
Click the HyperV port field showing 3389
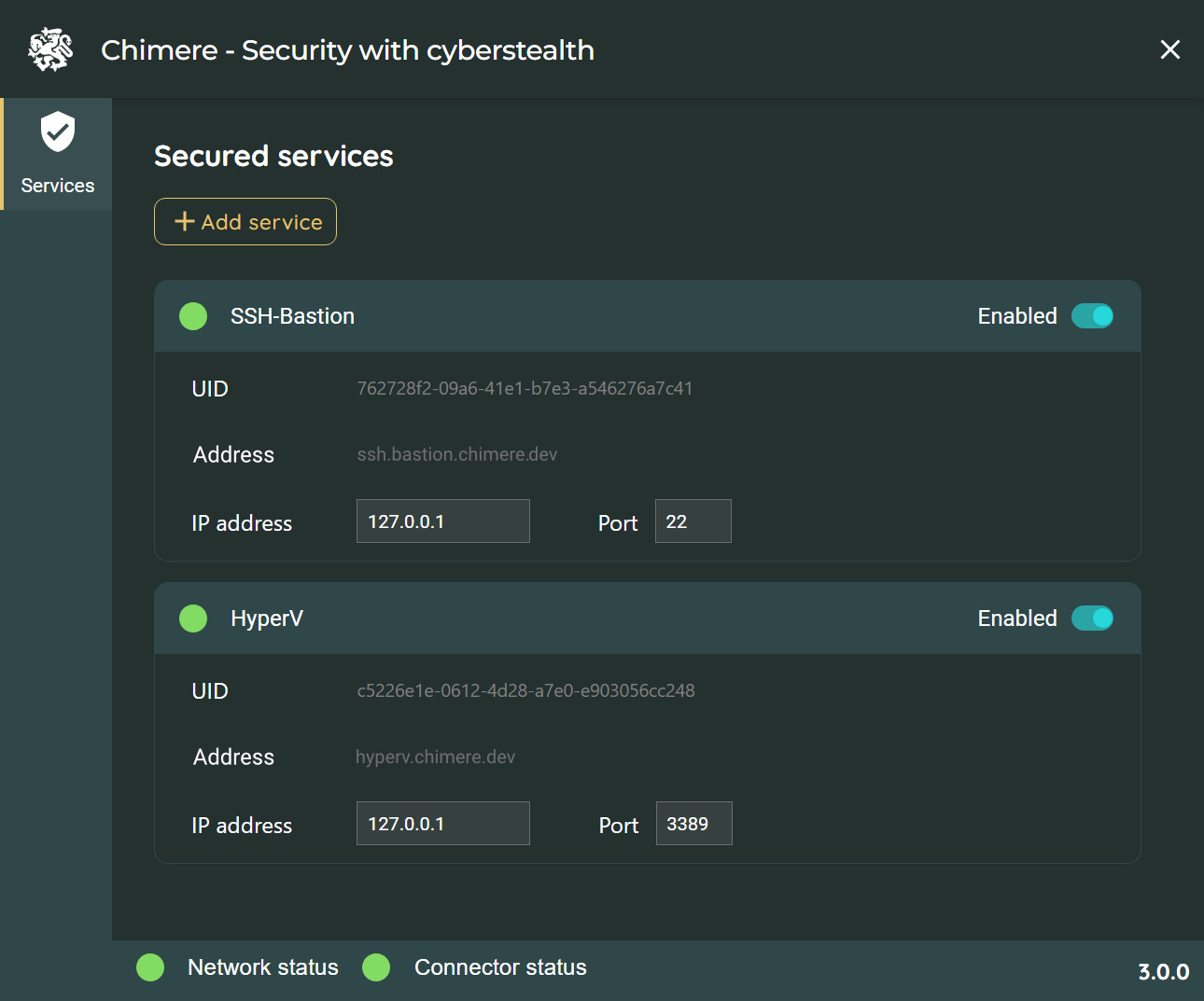click(694, 823)
